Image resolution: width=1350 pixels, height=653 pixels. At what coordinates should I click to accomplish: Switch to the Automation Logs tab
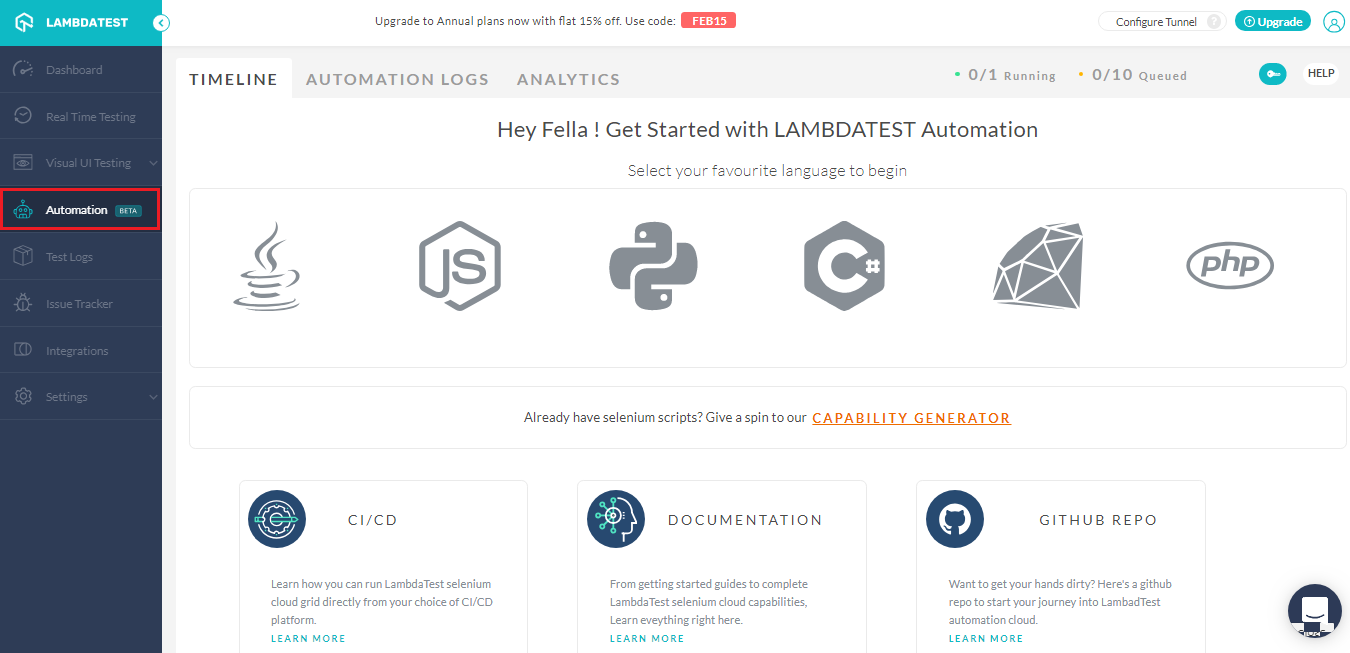tap(397, 79)
